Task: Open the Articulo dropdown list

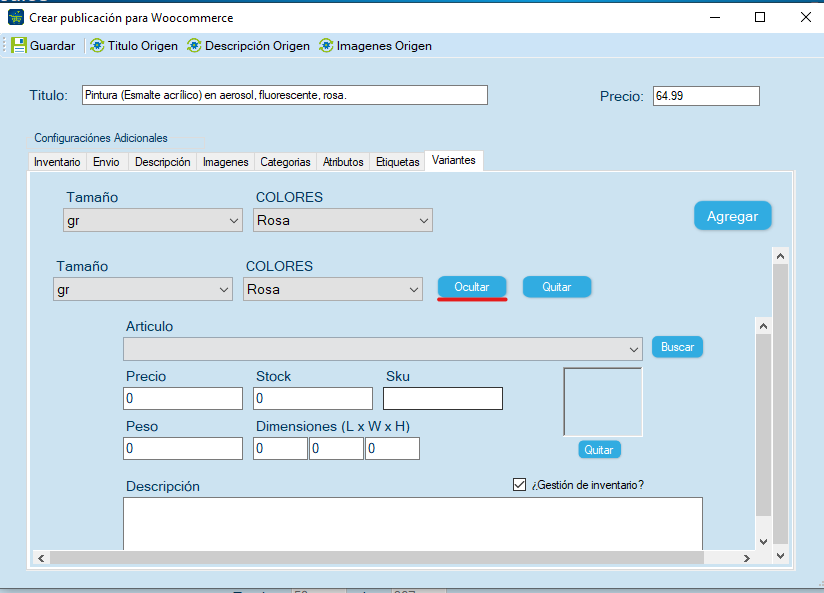Action: pyautogui.click(x=383, y=349)
